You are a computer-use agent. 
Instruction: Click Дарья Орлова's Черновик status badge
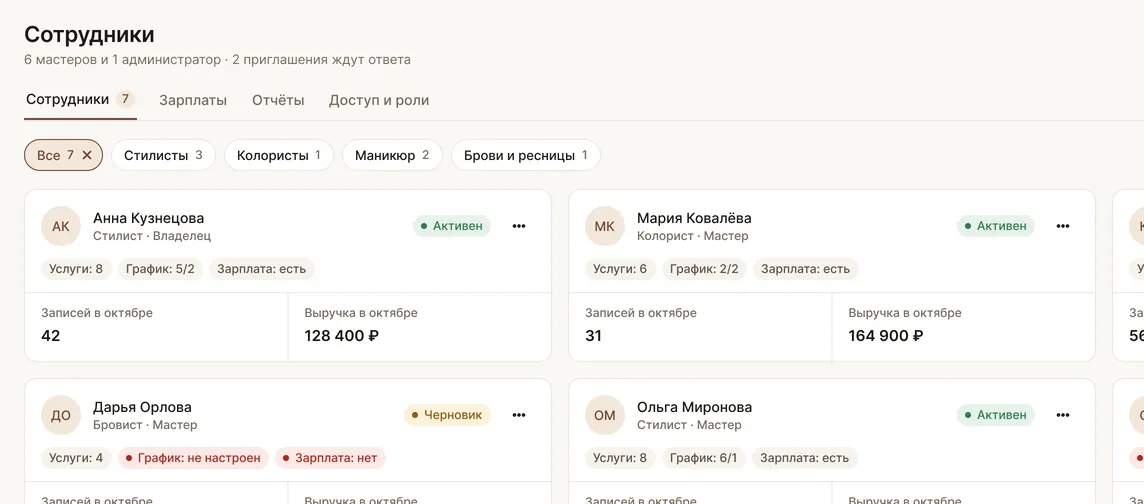[448, 415]
